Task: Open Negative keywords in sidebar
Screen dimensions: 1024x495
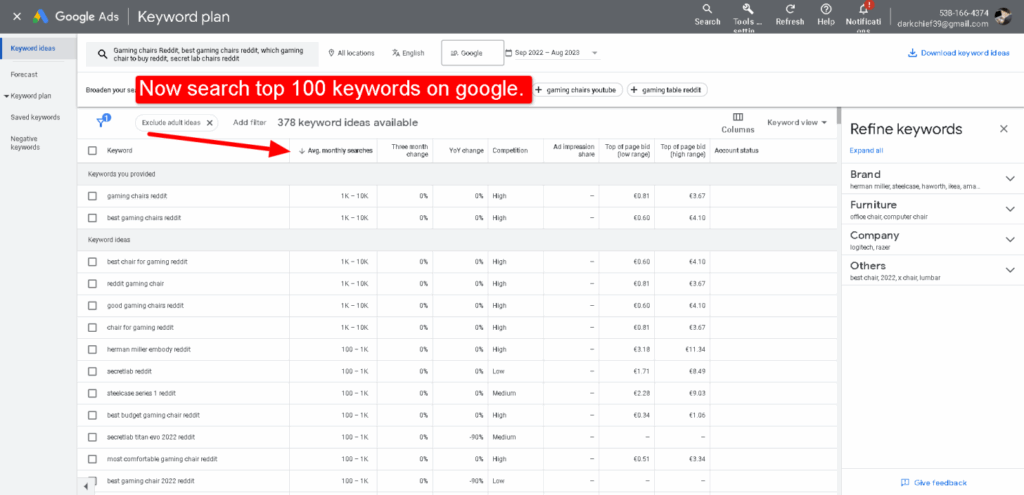Action: pyautogui.click(x=25, y=143)
